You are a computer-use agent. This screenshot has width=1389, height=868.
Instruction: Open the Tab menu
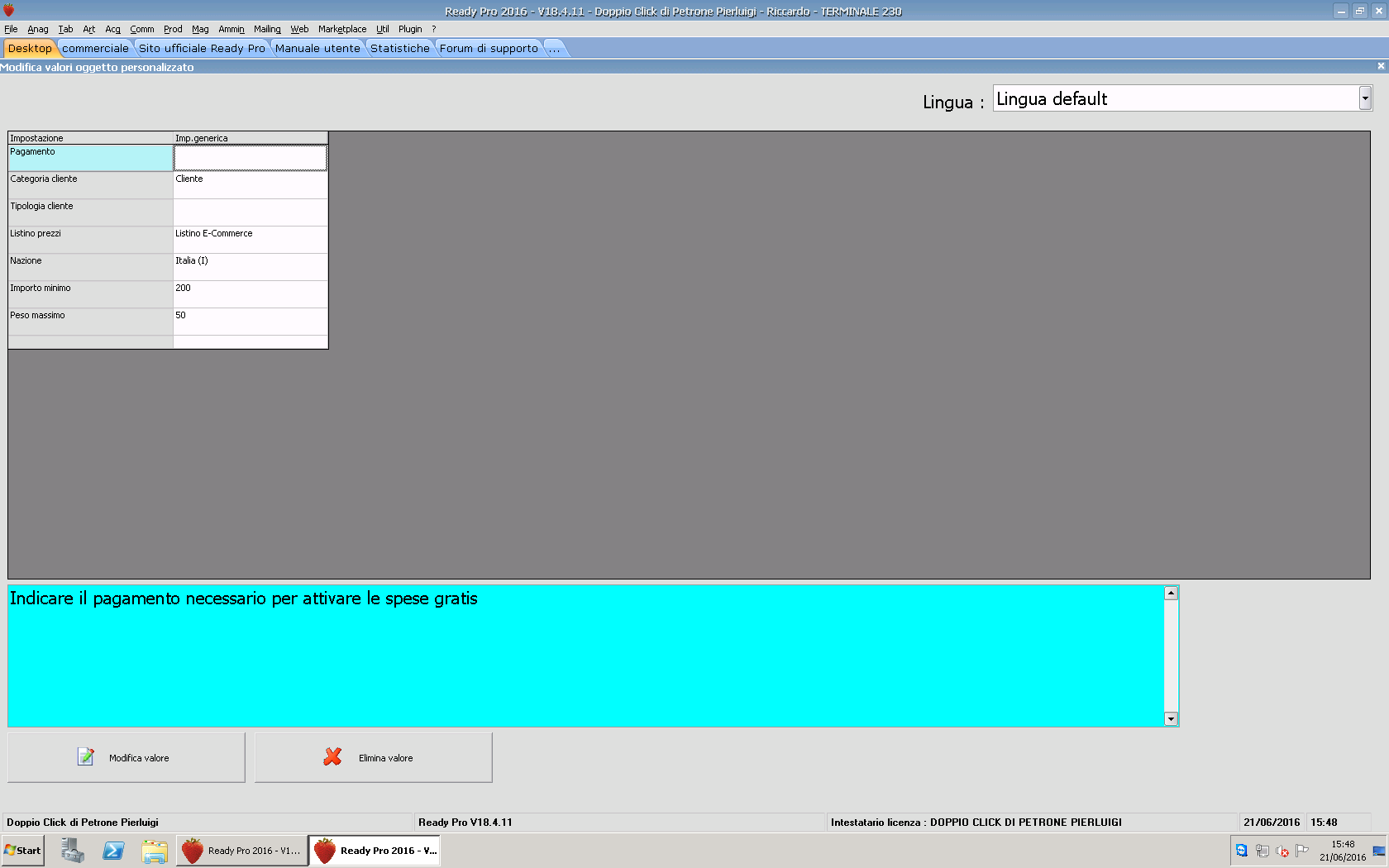point(65,29)
